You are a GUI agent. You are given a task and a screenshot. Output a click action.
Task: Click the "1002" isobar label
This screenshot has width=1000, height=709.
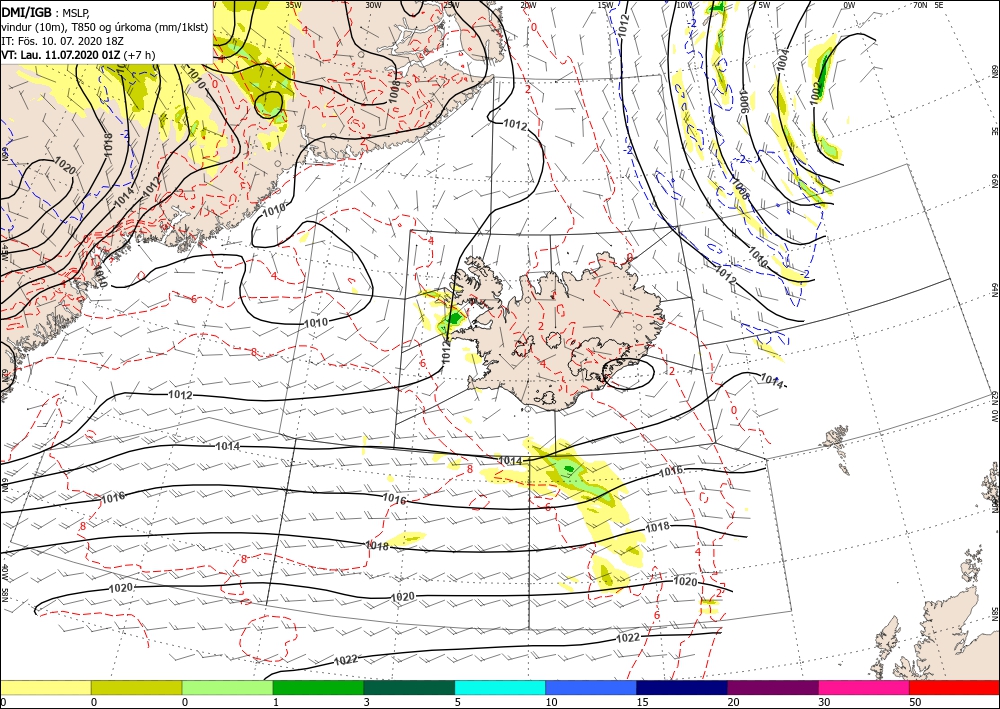click(x=816, y=92)
